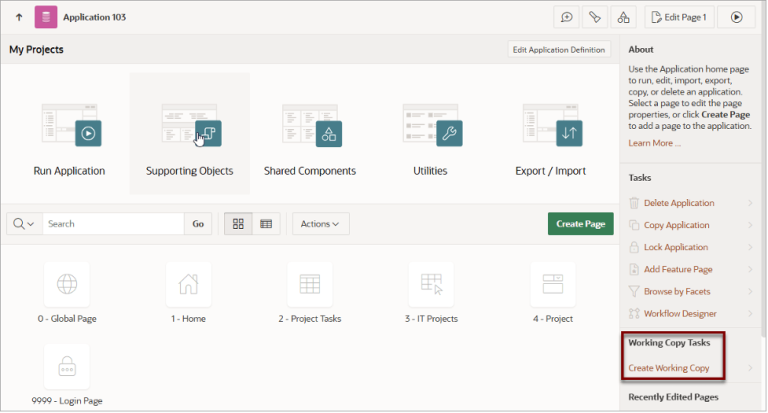This screenshot has width=768, height=413.
Task: Open the Run Application icon tile
Action: (x=72, y=125)
